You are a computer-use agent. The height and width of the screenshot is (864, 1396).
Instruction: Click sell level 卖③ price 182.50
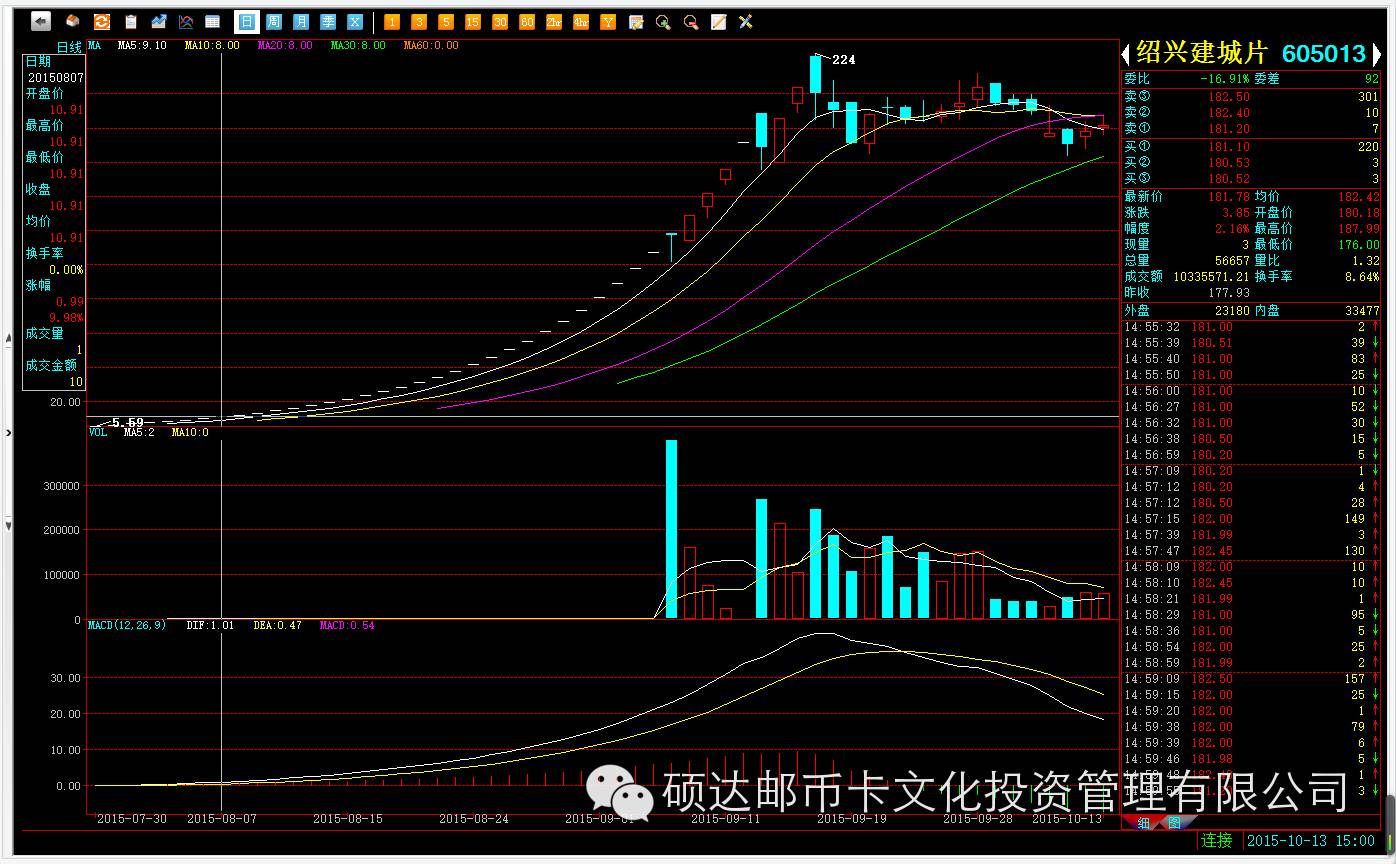pyautogui.click(x=1228, y=97)
